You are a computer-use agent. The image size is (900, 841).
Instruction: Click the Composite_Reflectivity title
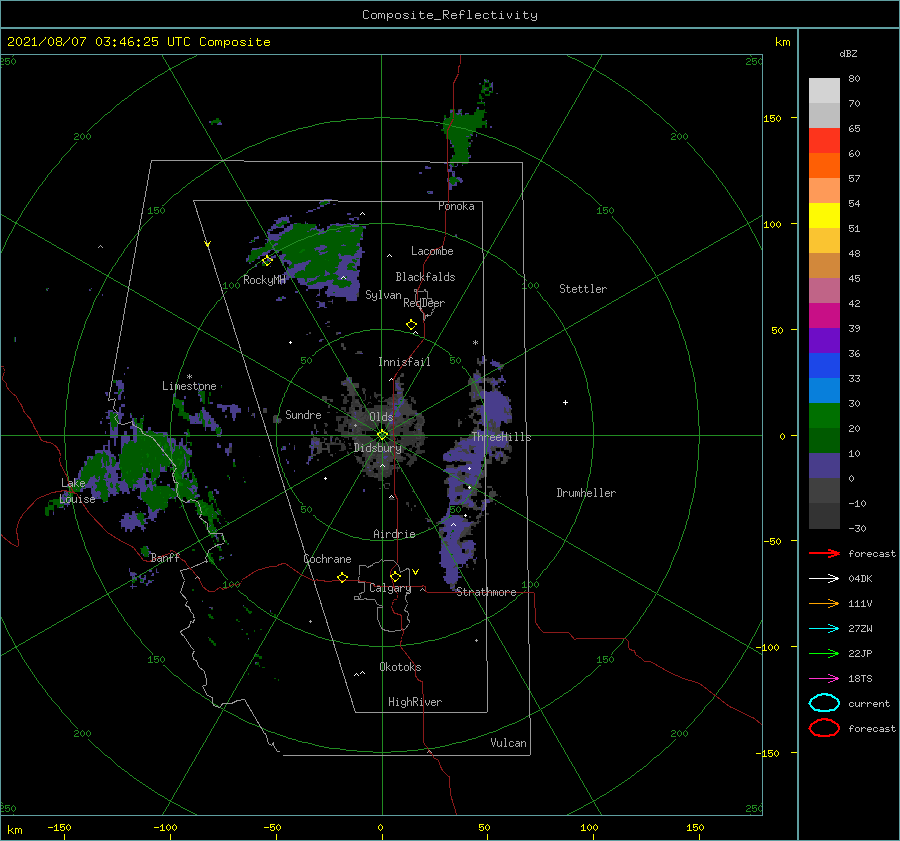[450, 15]
